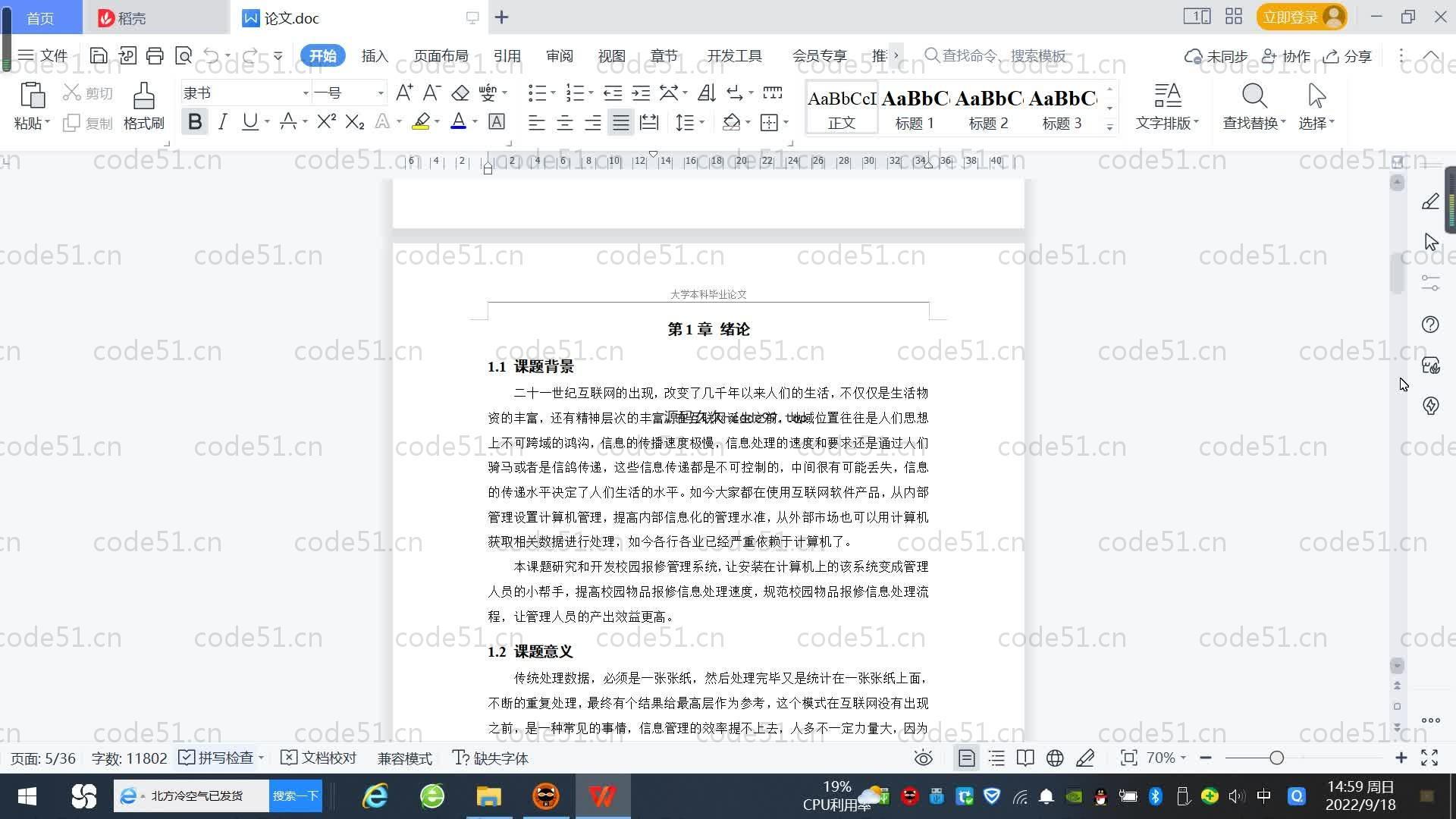Increase font size with A+ icon

(404, 93)
